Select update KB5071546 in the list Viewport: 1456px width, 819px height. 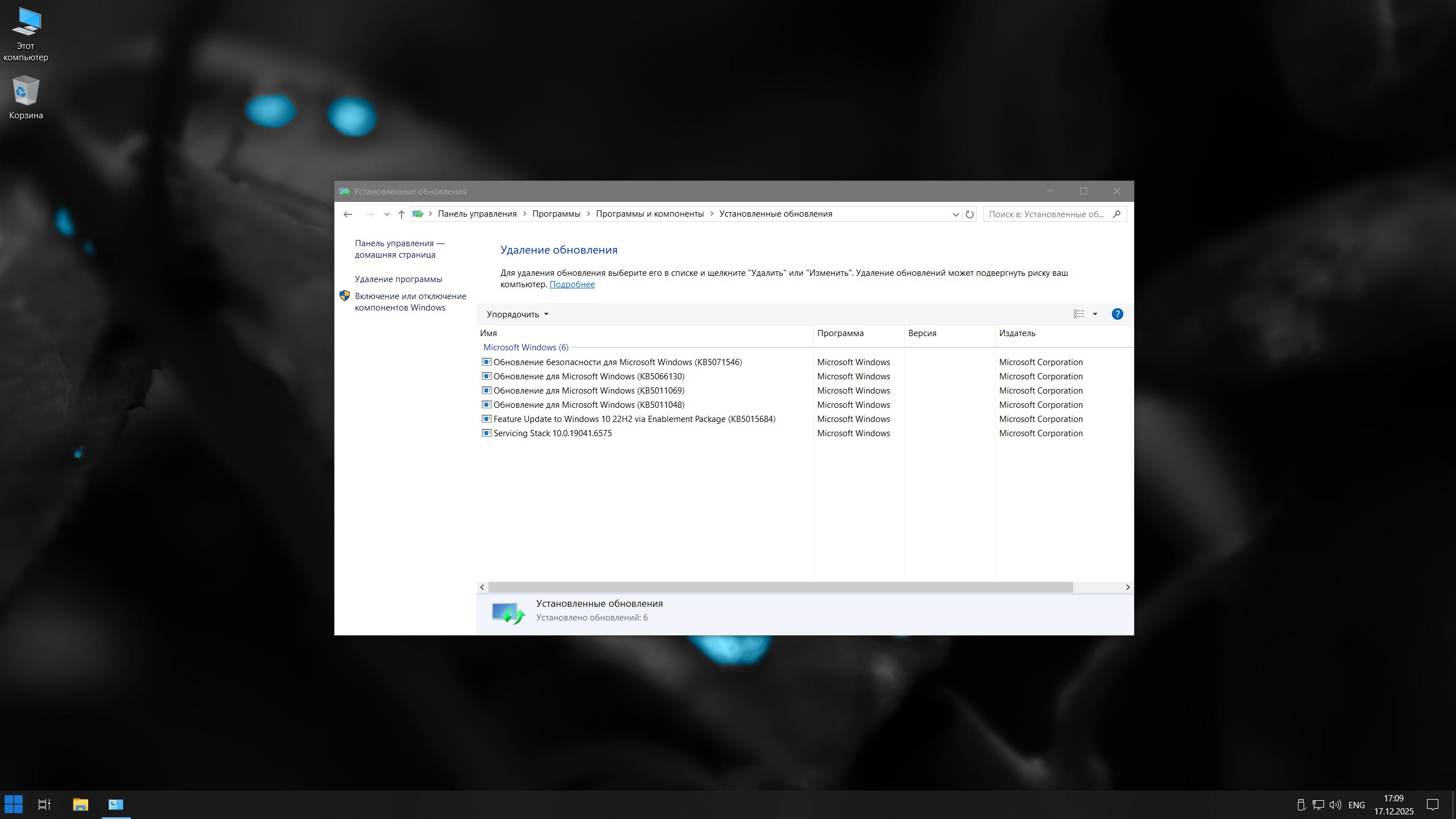(617, 362)
